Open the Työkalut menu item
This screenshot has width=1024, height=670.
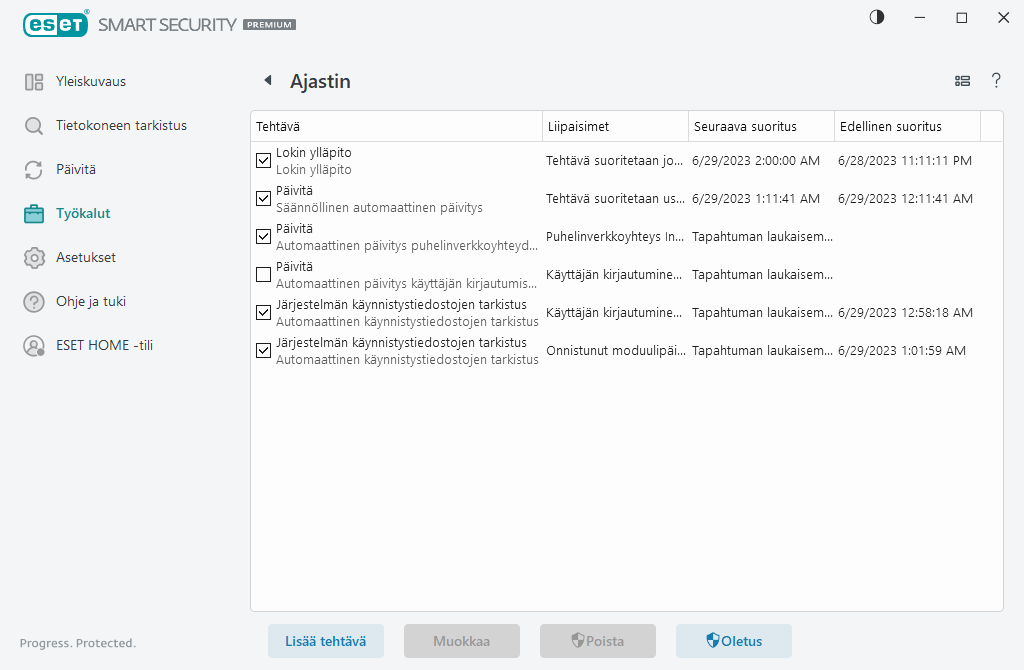pyautogui.click(x=83, y=214)
